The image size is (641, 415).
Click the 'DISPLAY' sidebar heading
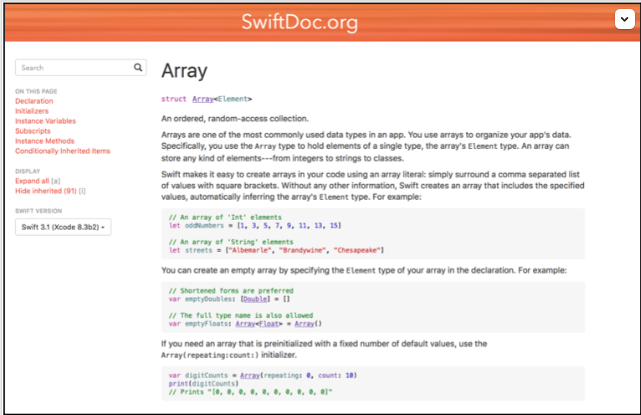click(27, 171)
